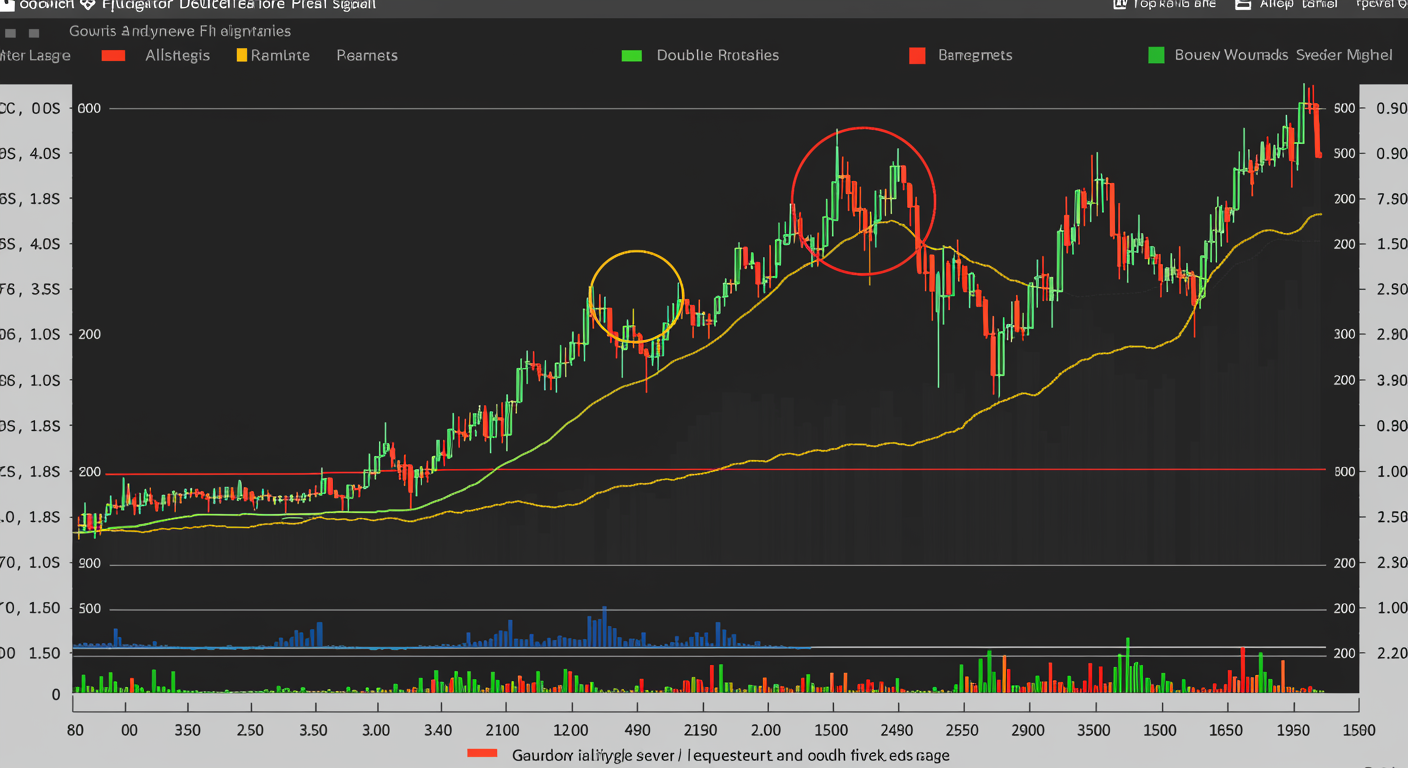Click the red legend marker below the chart
Image resolution: width=1408 pixels, height=768 pixels.
[482, 754]
